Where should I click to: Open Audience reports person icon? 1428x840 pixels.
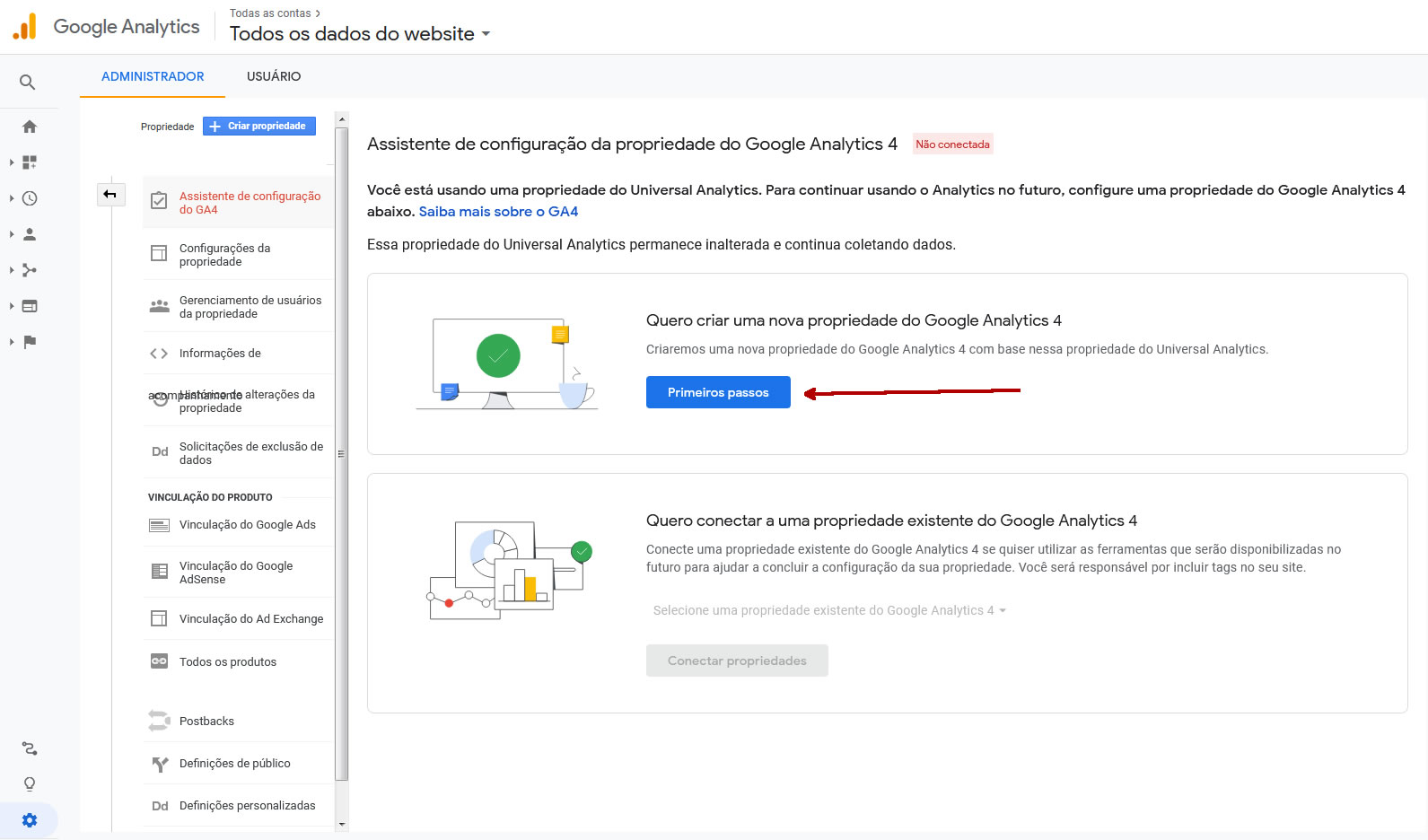[x=30, y=234]
